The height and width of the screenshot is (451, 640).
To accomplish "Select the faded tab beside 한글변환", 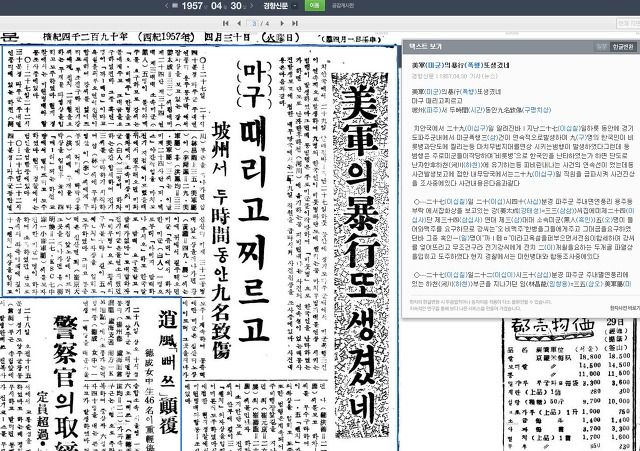I will (602, 47).
